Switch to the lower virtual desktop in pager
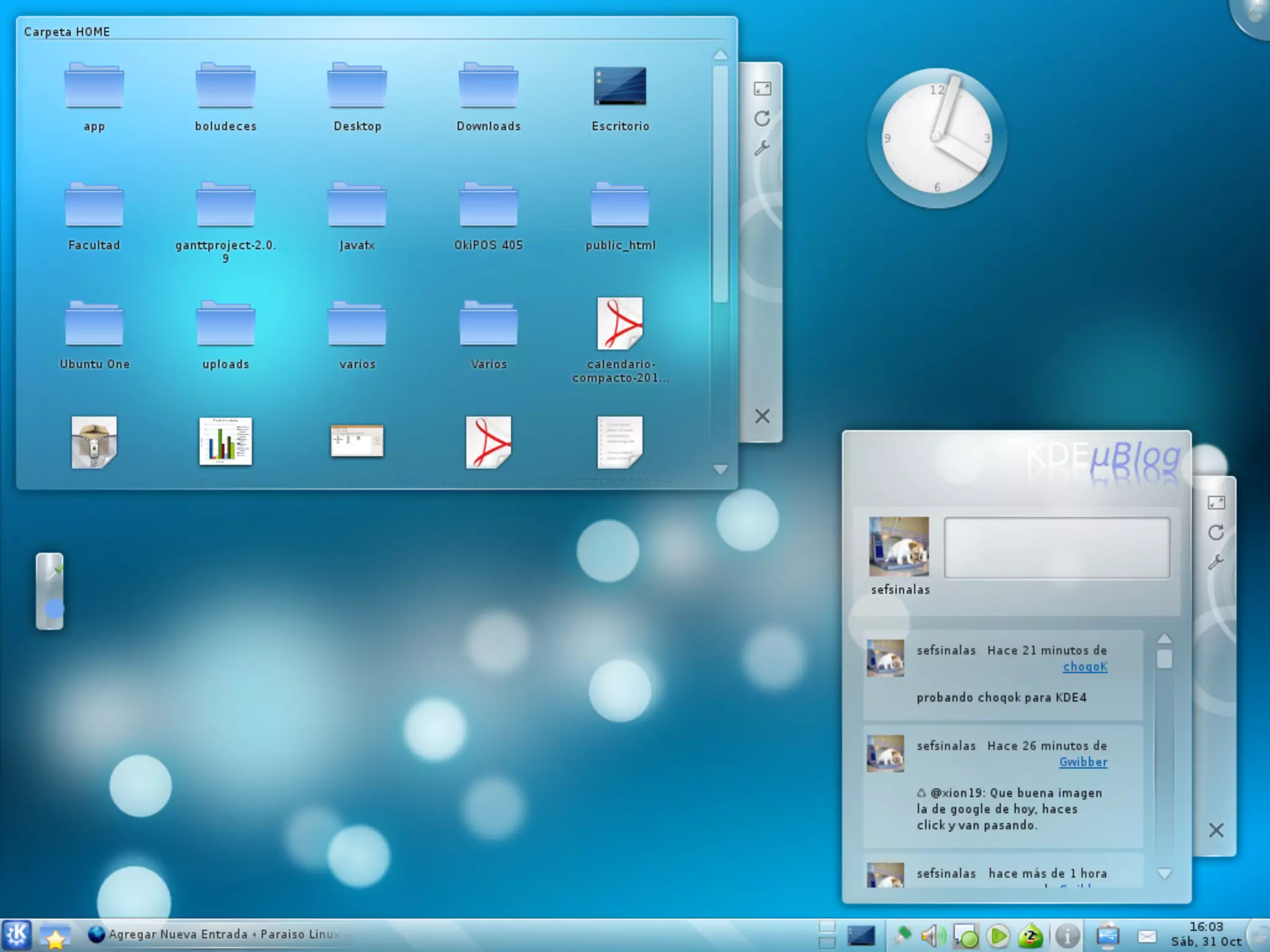 click(x=827, y=943)
